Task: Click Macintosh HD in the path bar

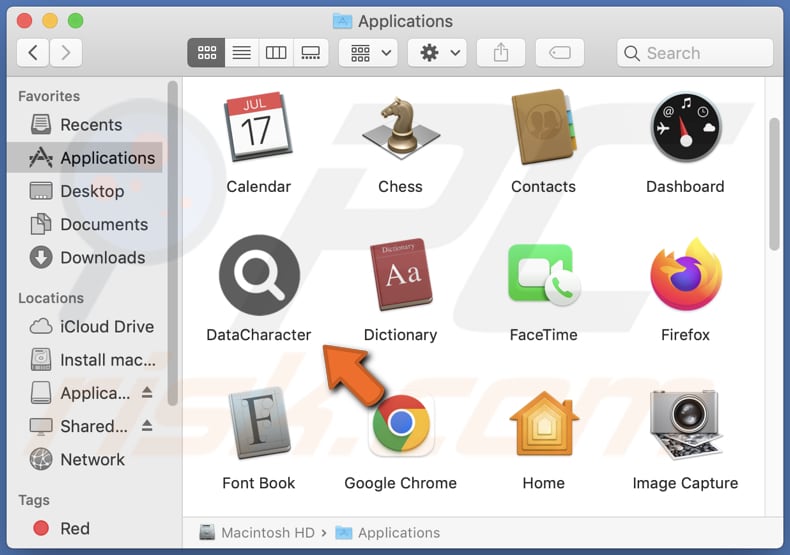Action: click(258, 532)
